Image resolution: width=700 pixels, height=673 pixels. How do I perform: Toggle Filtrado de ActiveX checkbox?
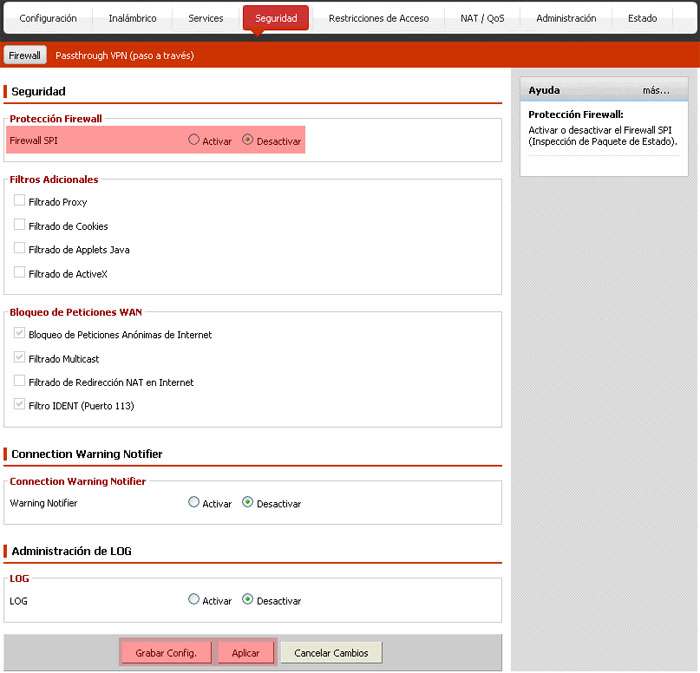pyautogui.click(x=20, y=273)
